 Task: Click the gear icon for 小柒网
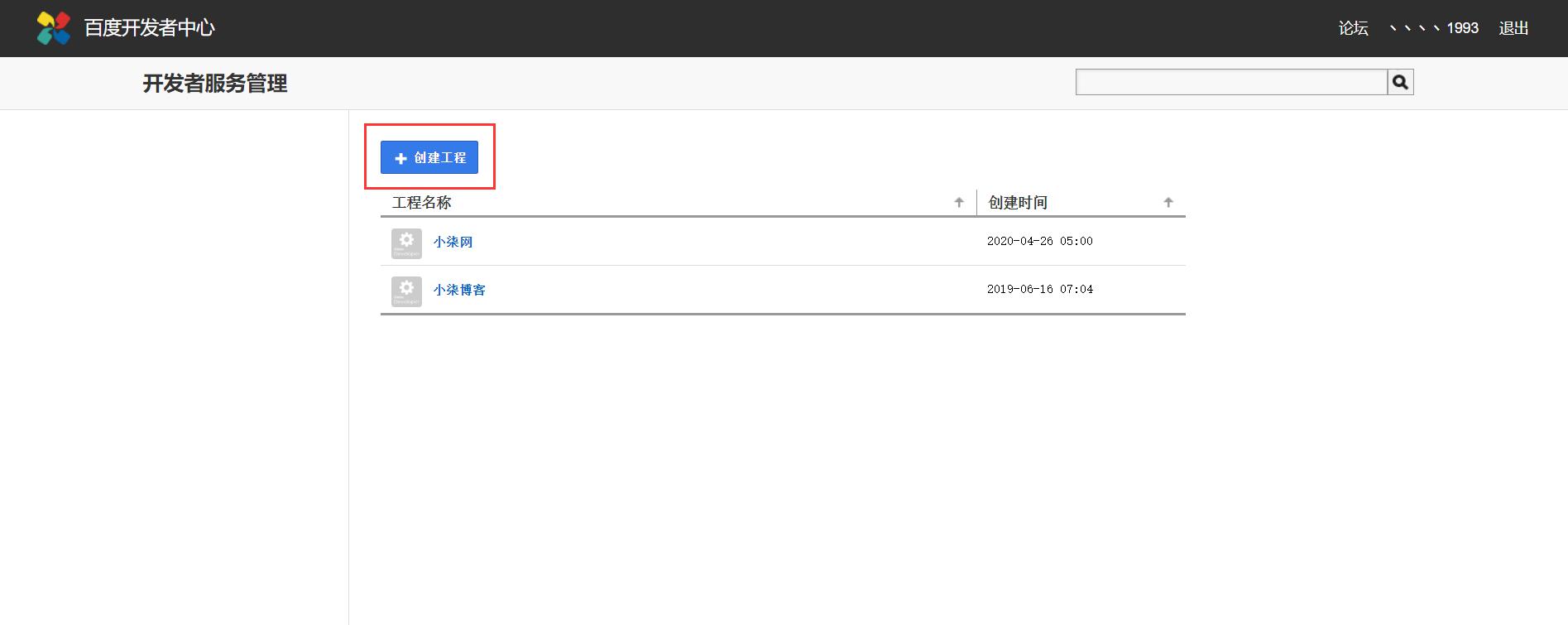[x=406, y=243]
